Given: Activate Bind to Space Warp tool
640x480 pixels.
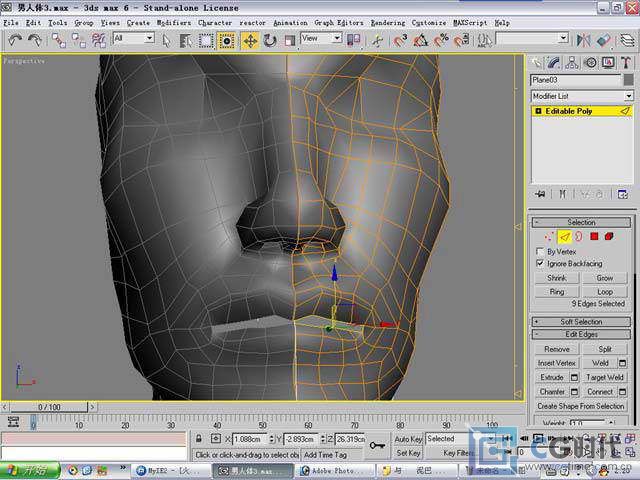Looking at the screenshot, I should tap(98, 40).
